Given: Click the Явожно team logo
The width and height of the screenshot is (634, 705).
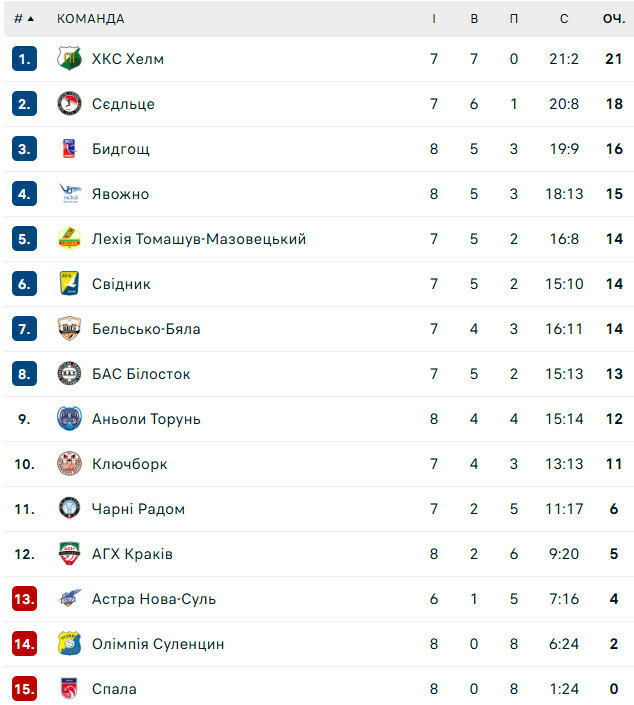Looking at the screenshot, I should [x=69, y=194].
